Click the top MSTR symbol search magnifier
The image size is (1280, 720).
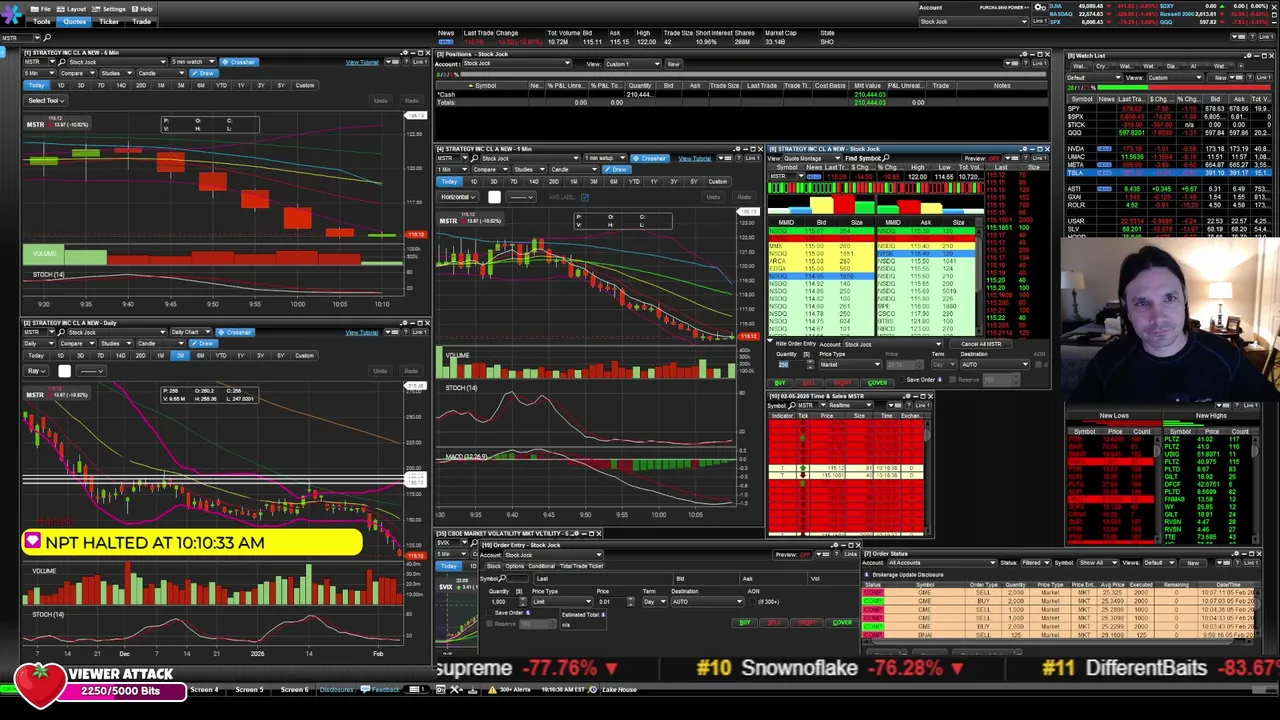click(x=47, y=38)
